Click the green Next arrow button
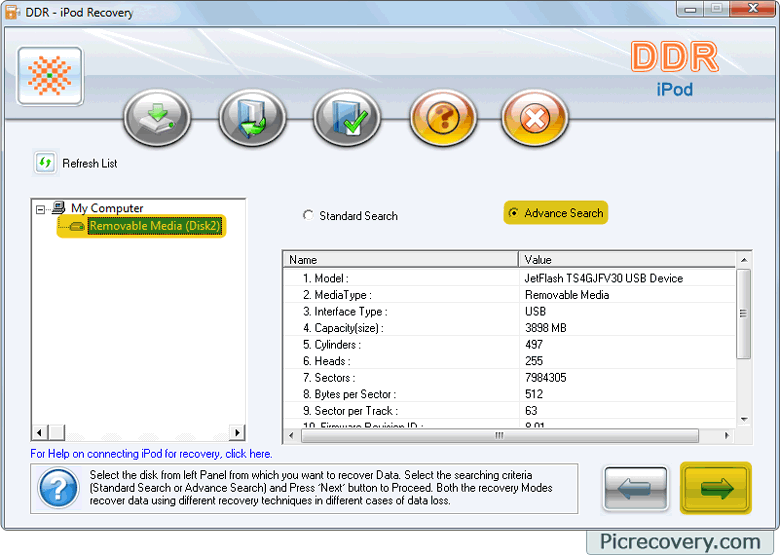The width and height of the screenshot is (780, 555). 716,488
